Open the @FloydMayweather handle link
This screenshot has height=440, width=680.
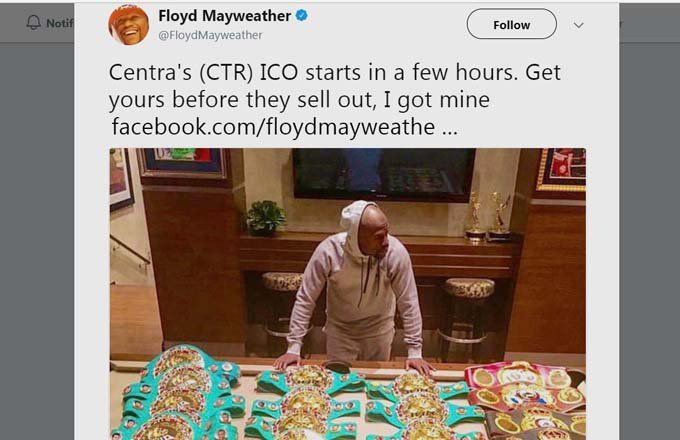[210, 35]
